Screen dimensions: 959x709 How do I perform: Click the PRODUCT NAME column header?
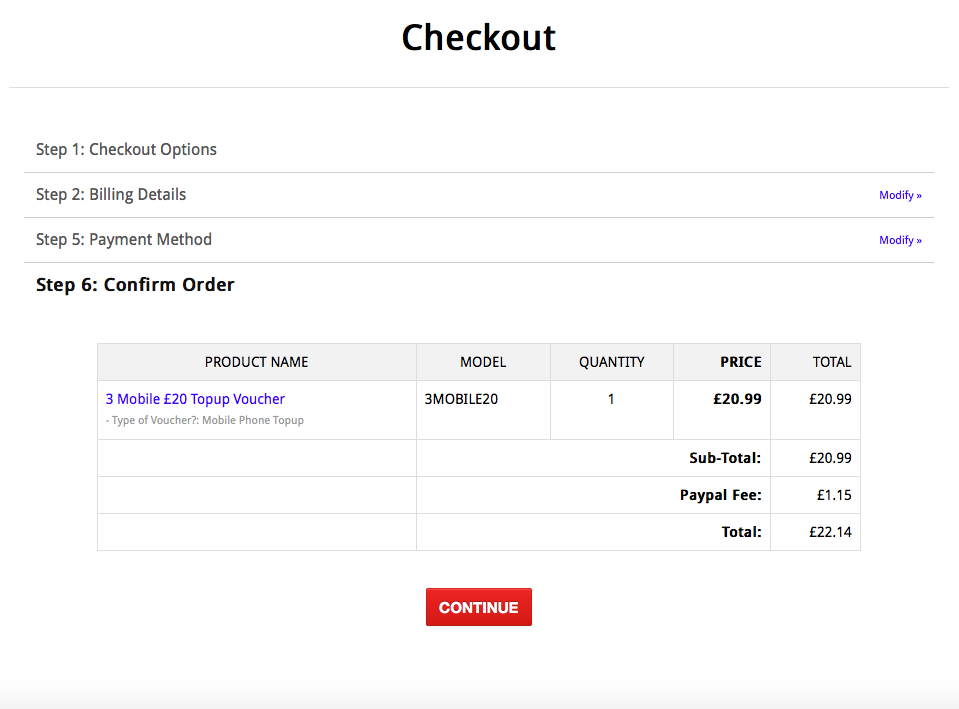256,362
